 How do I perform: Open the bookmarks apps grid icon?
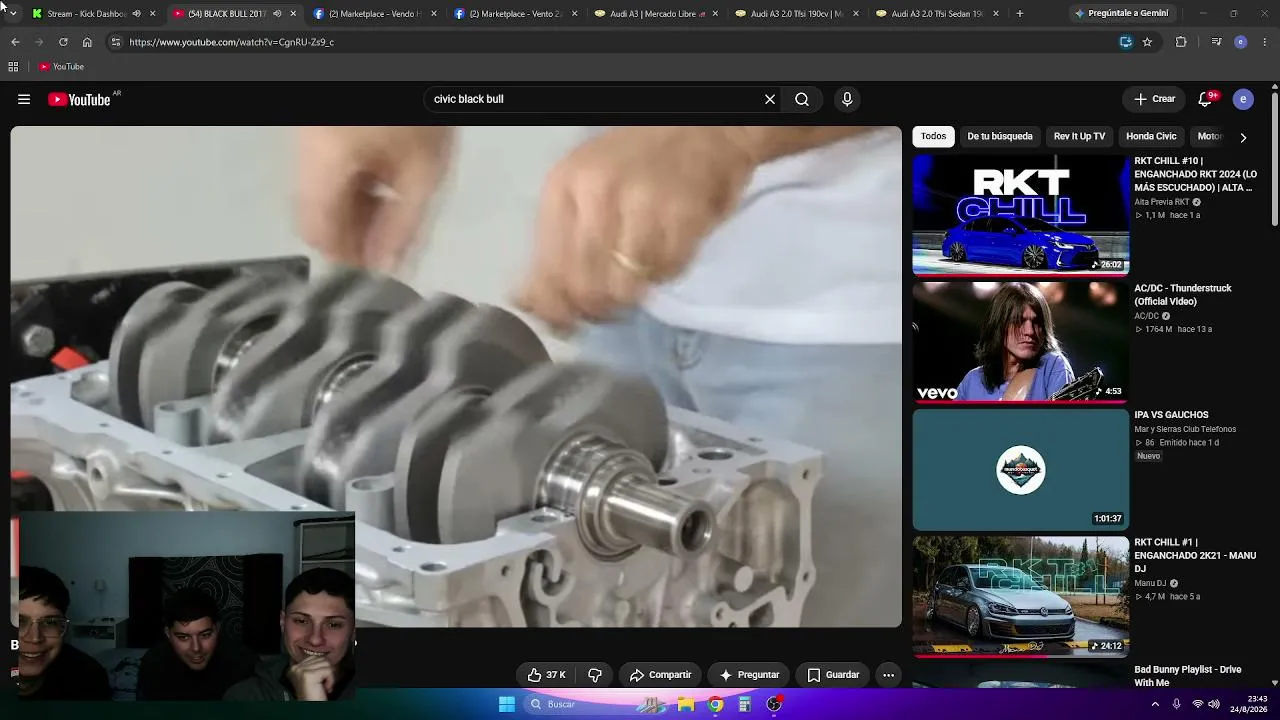pos(13,67)
